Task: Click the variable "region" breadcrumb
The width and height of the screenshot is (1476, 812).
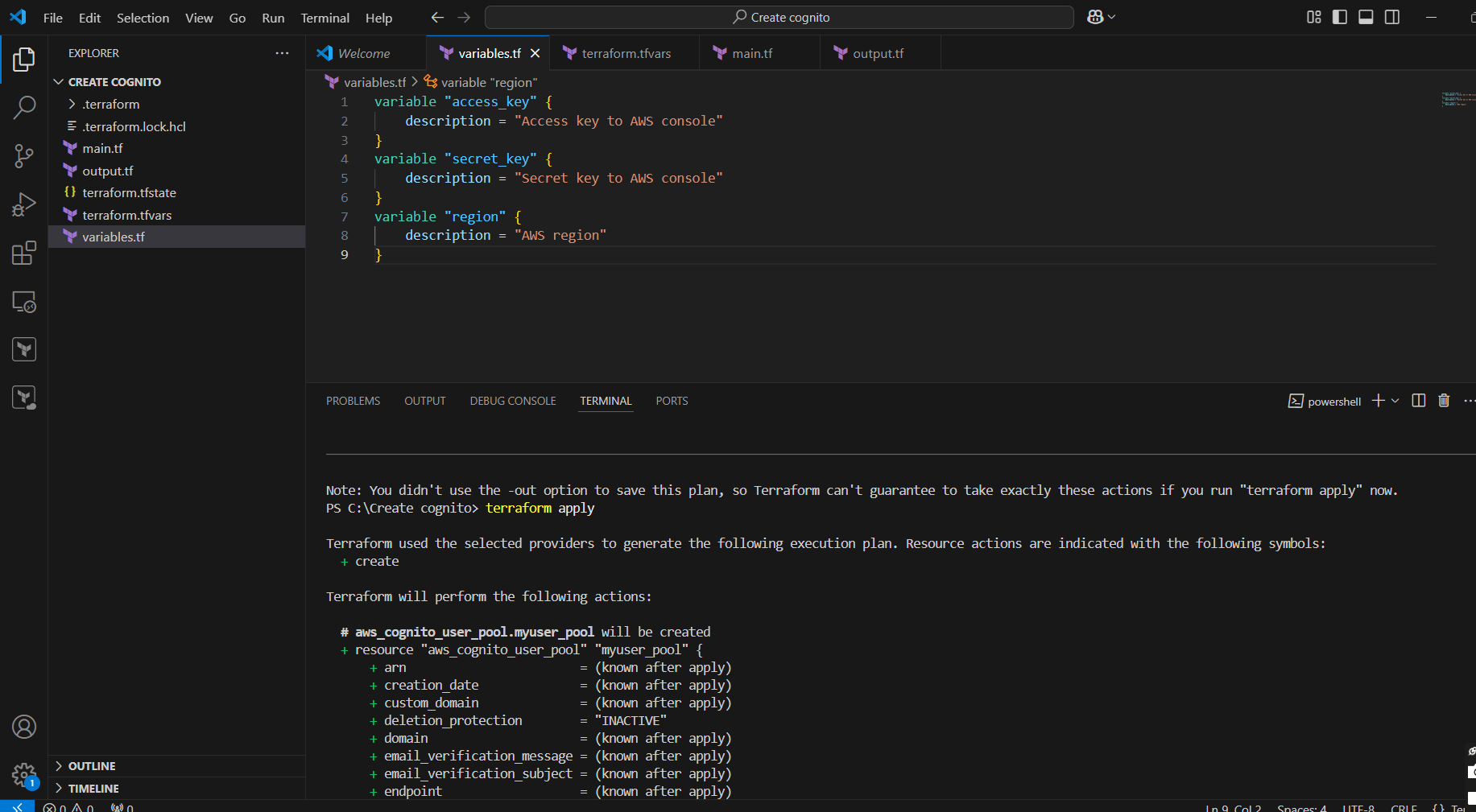Action: 481,82
